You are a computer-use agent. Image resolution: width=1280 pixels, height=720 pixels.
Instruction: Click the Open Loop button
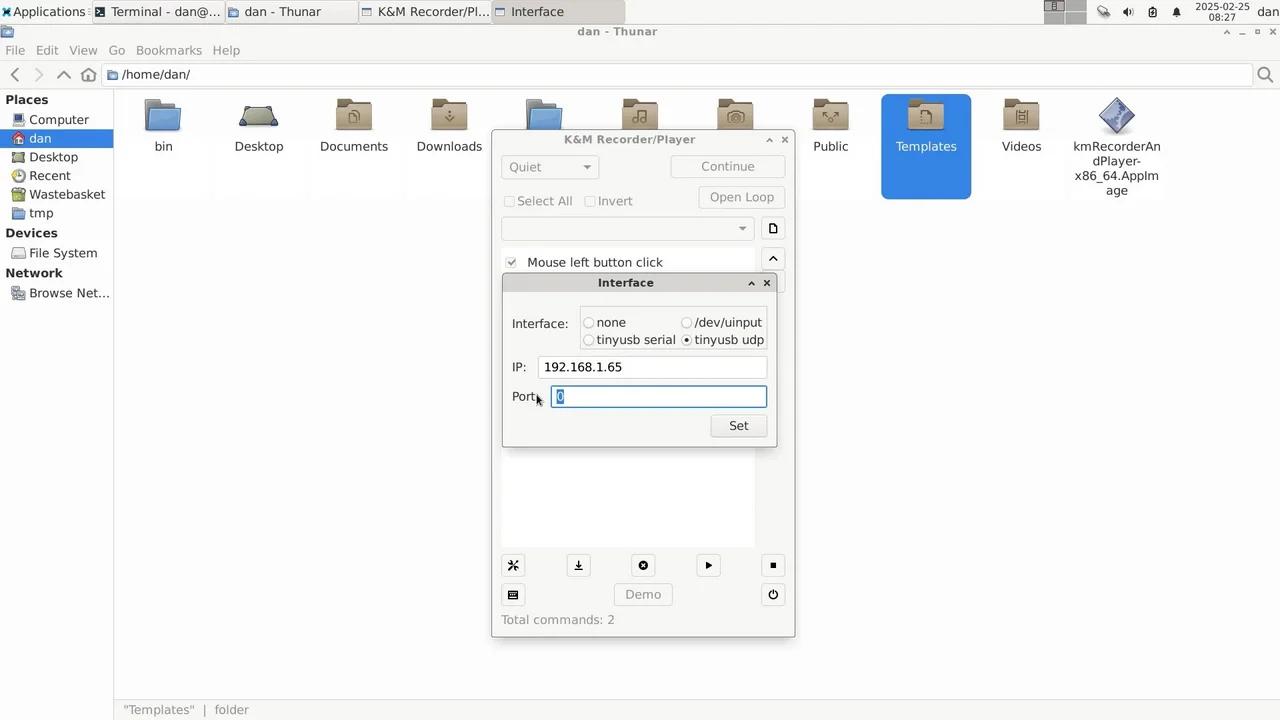pyautogui.click(x=742, y=197)
